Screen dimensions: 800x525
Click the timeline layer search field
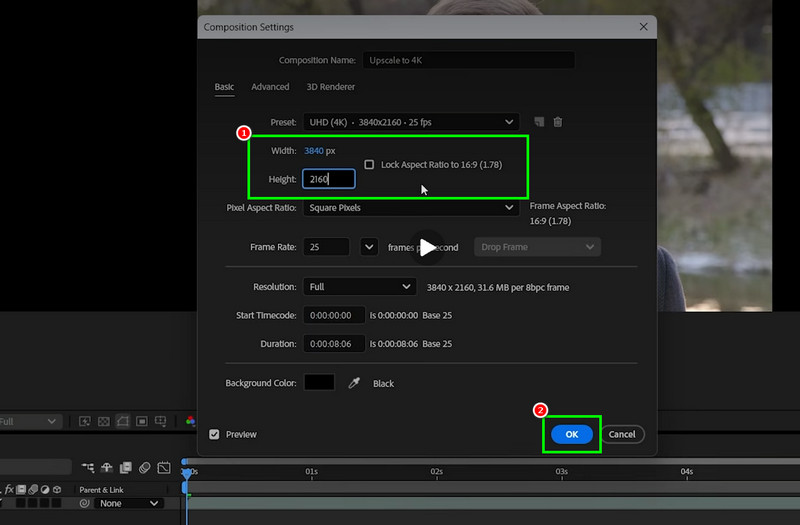click(x=35, y=467)
